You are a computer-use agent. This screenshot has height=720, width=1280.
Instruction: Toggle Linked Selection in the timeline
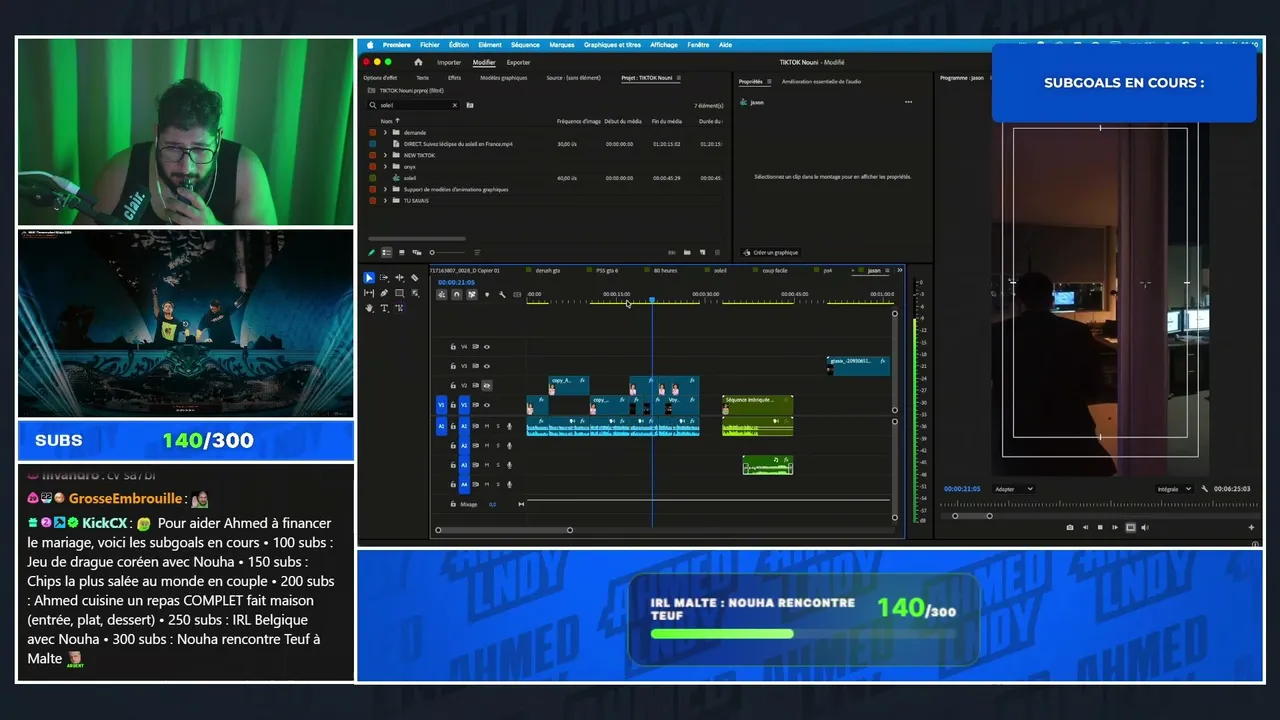(472, 294)
